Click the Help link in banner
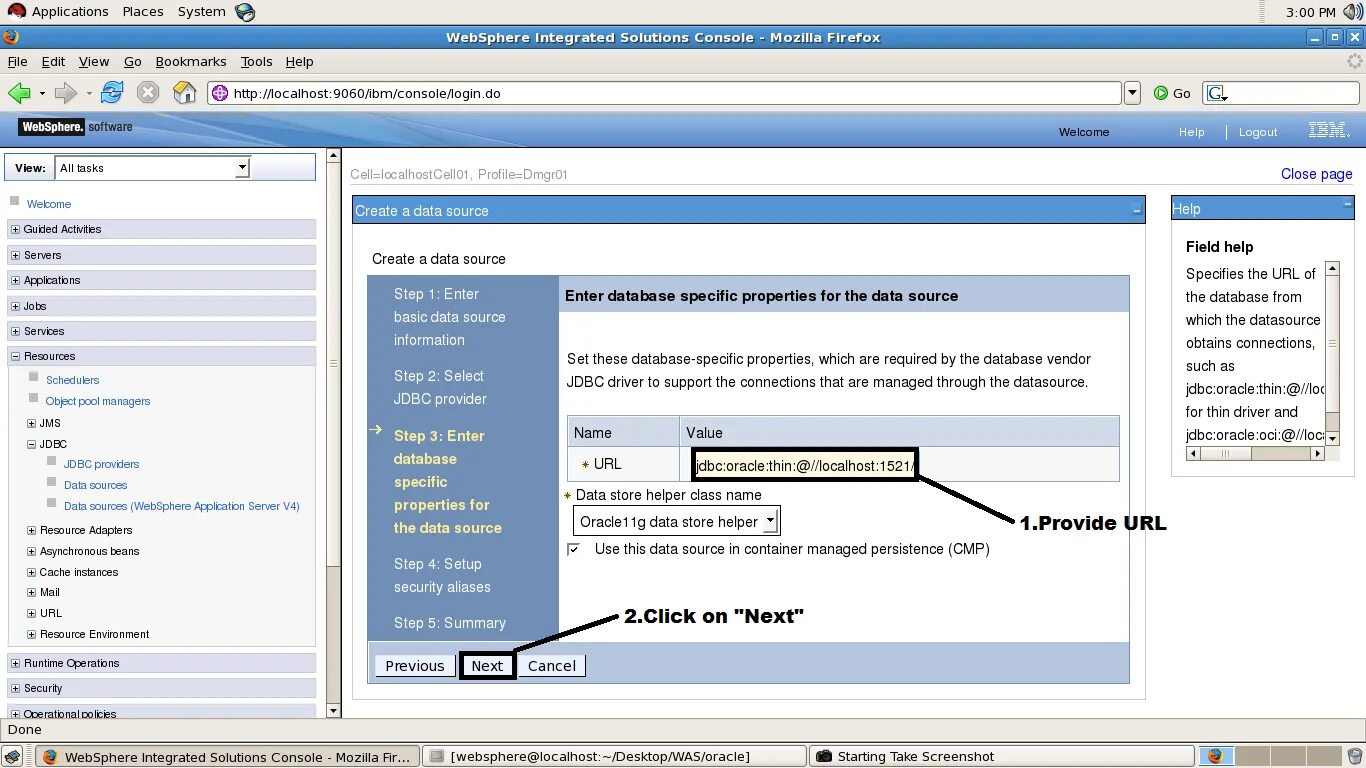This screenshot has height=768, width=1366. 1191,132
